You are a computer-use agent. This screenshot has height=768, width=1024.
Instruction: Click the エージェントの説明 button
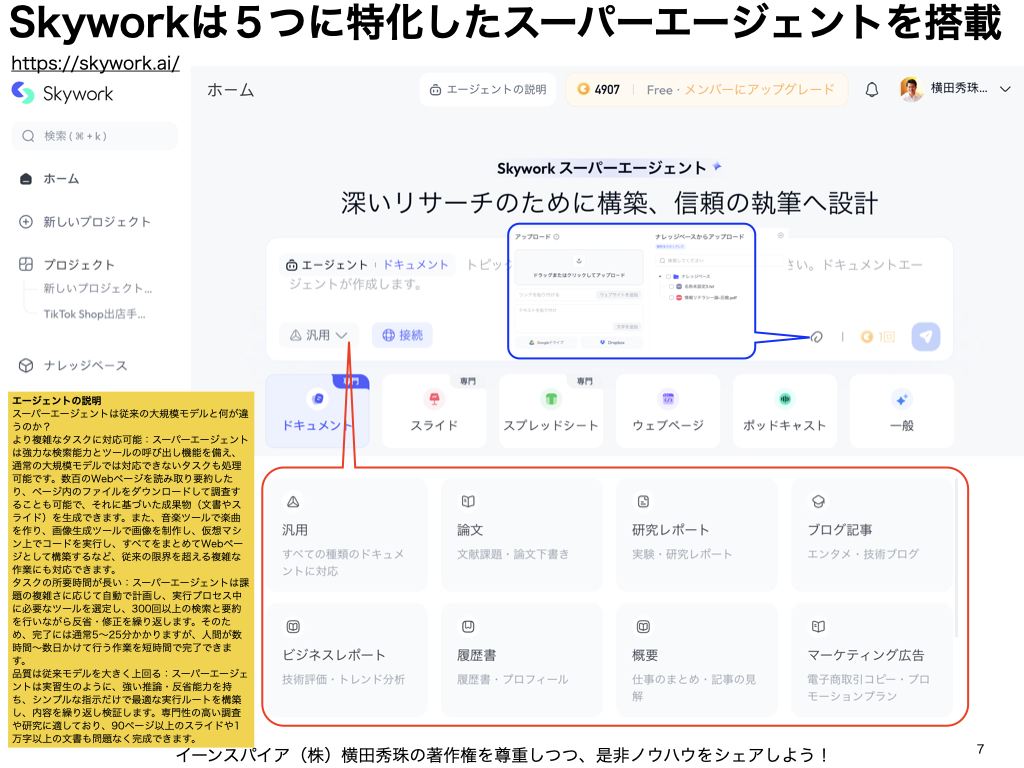pyautogui.click(x=488, y=89)
